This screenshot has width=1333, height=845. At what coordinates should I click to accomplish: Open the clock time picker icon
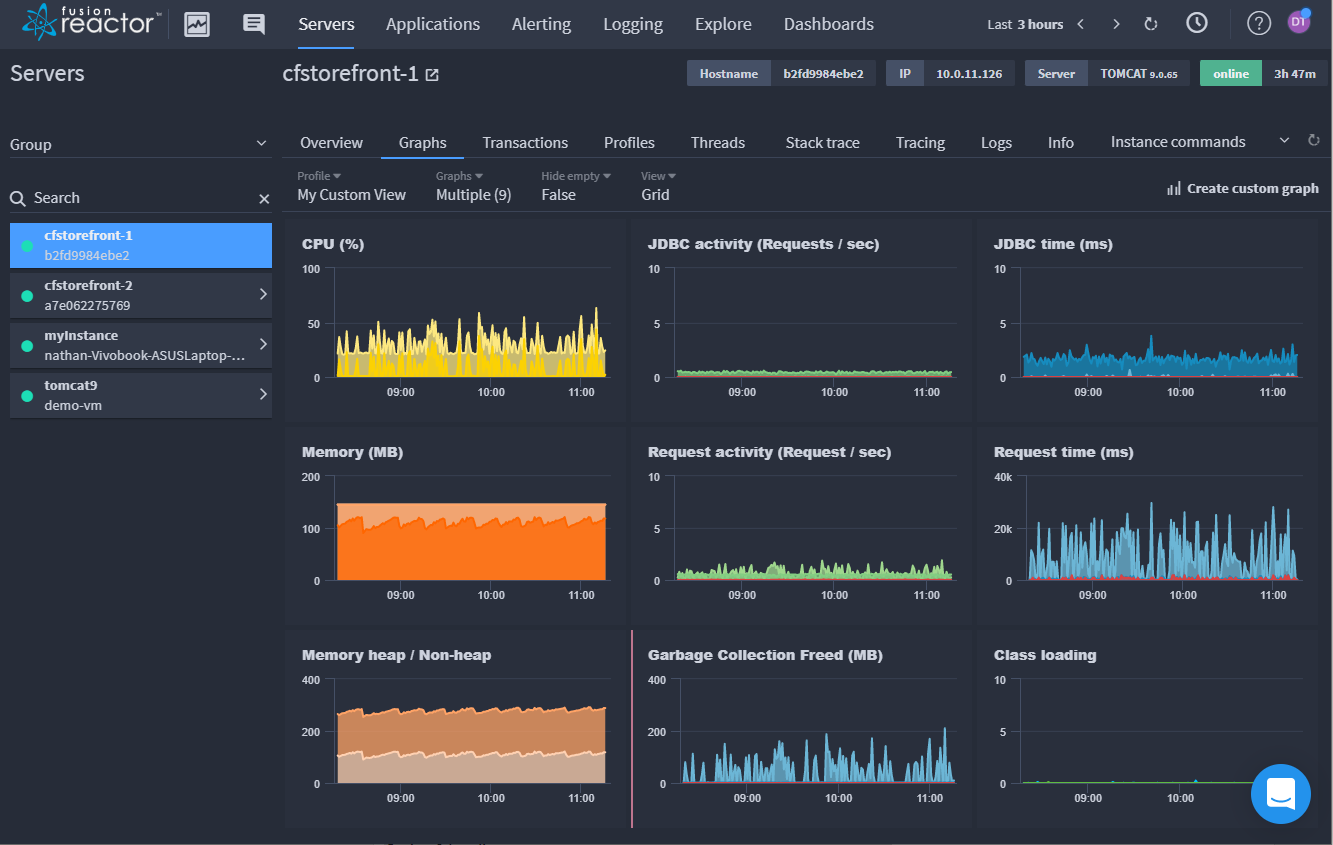pyautogui.click(x=1196, y=23)
